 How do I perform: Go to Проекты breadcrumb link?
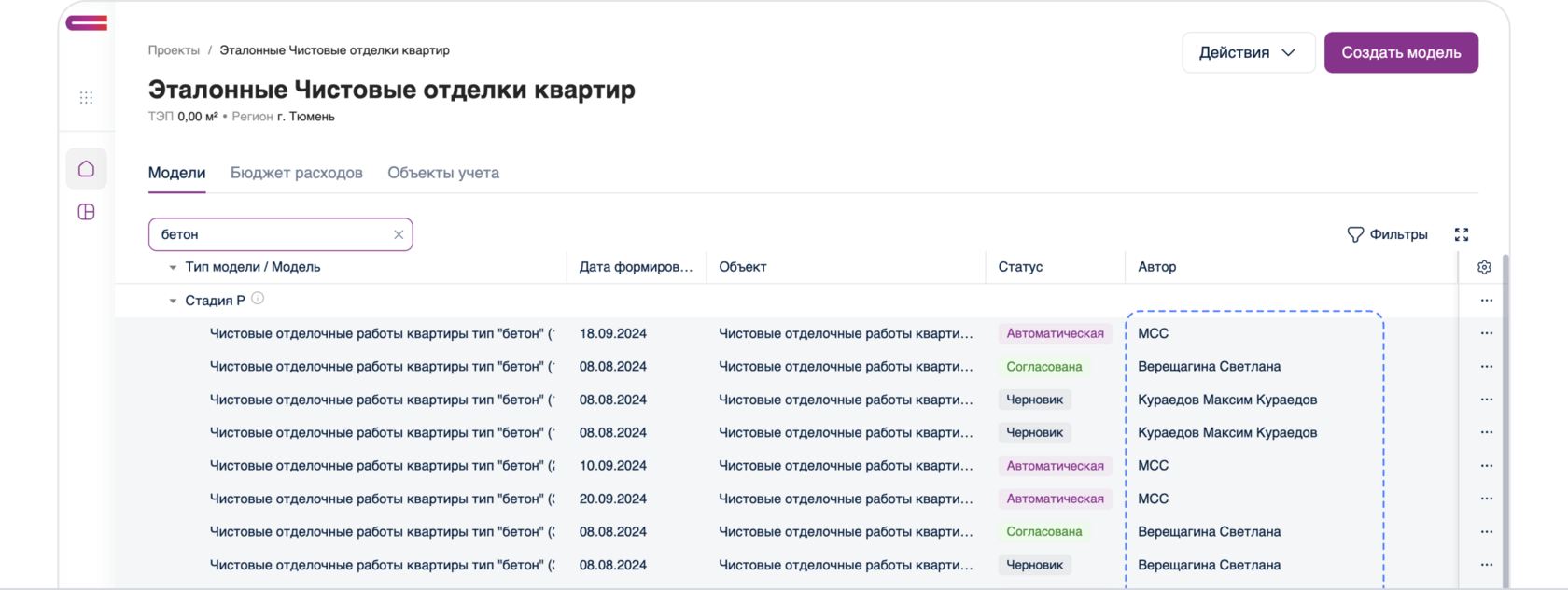coord(174,50)
